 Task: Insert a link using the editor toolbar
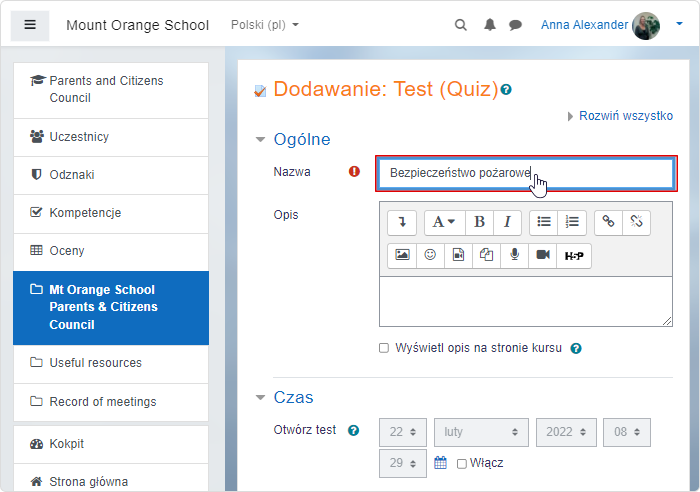click(608, 222)
